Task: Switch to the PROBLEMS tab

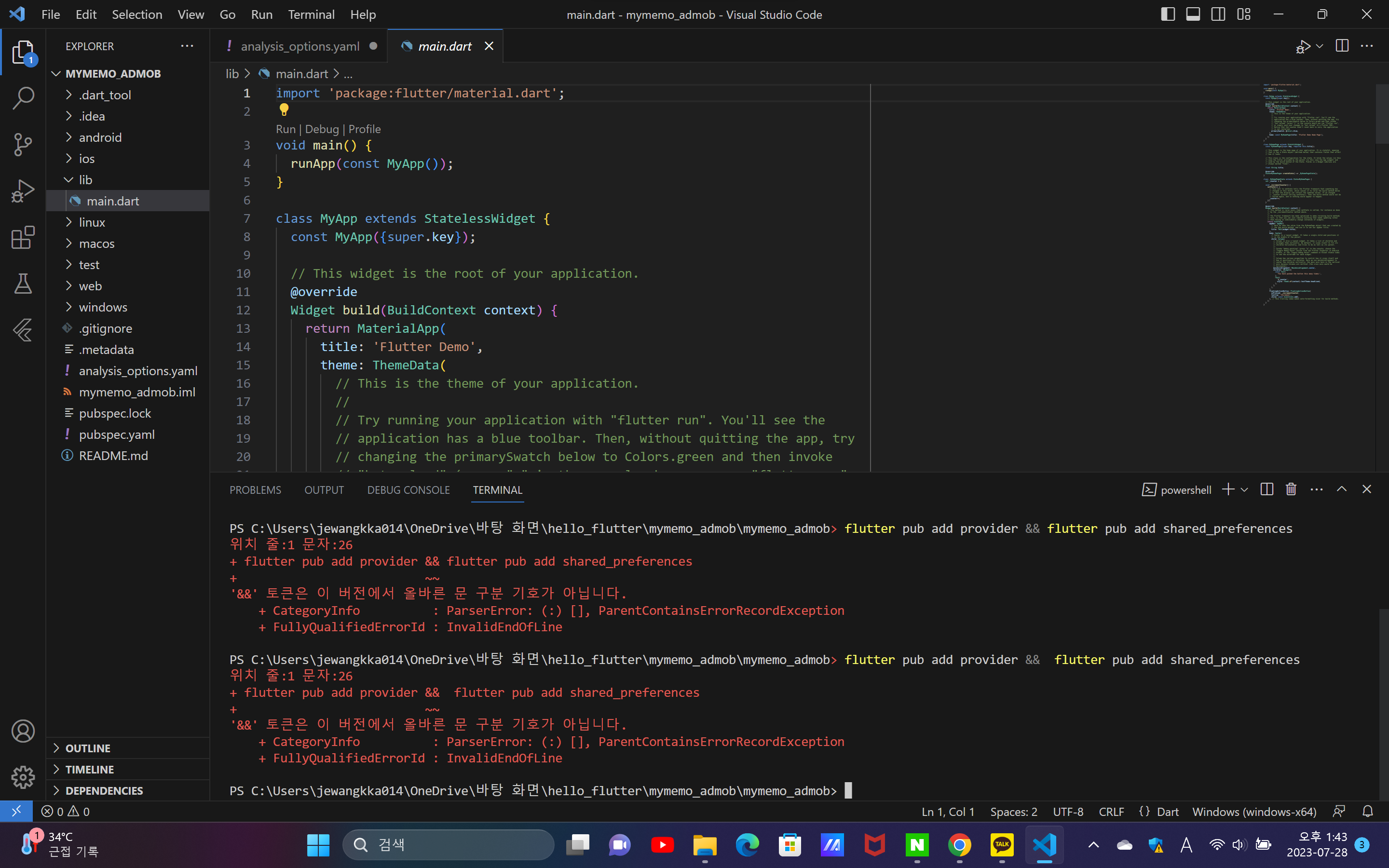Action: [x=256, y=489]
